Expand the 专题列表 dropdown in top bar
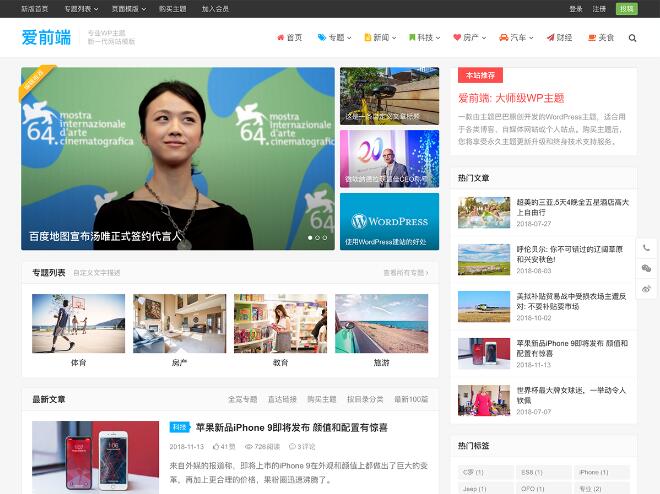The image size is (660, 494). pos(81,9)
